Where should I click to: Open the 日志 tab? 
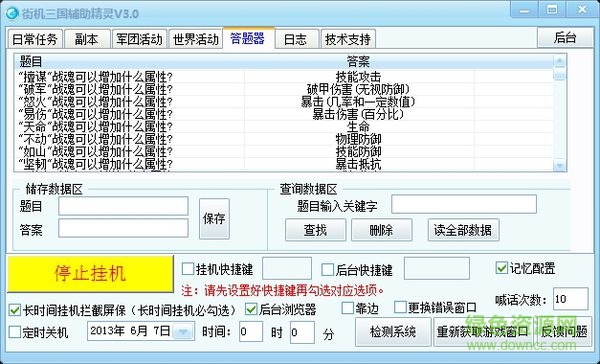click(x=296, y=39)
